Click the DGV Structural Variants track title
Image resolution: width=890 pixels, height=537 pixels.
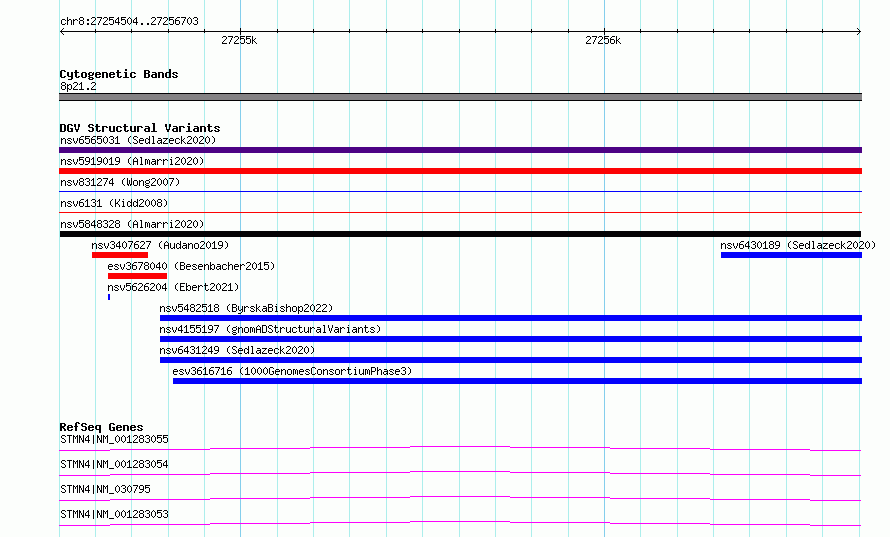(x=140, y=128)
